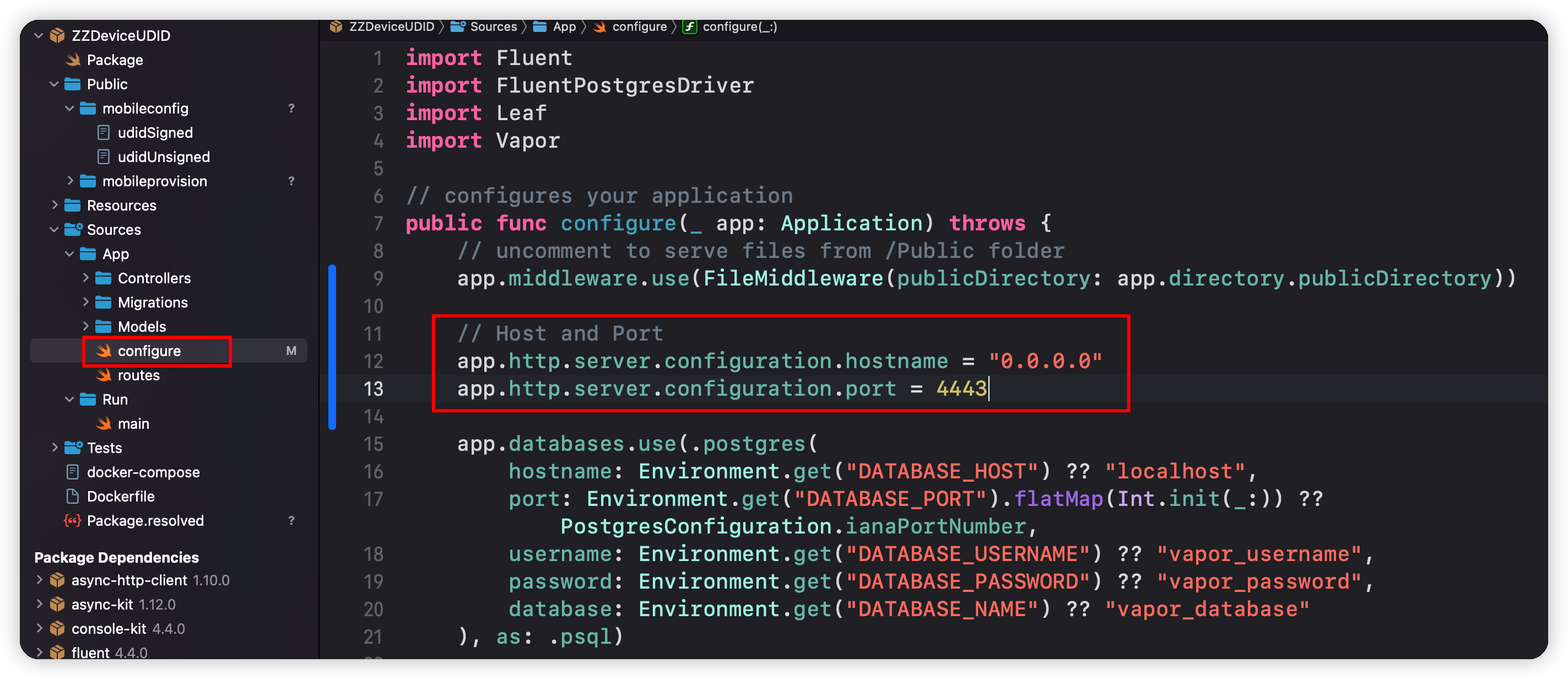
Task: Select the Package manifest Swift icon
Action: coord(73,60)
